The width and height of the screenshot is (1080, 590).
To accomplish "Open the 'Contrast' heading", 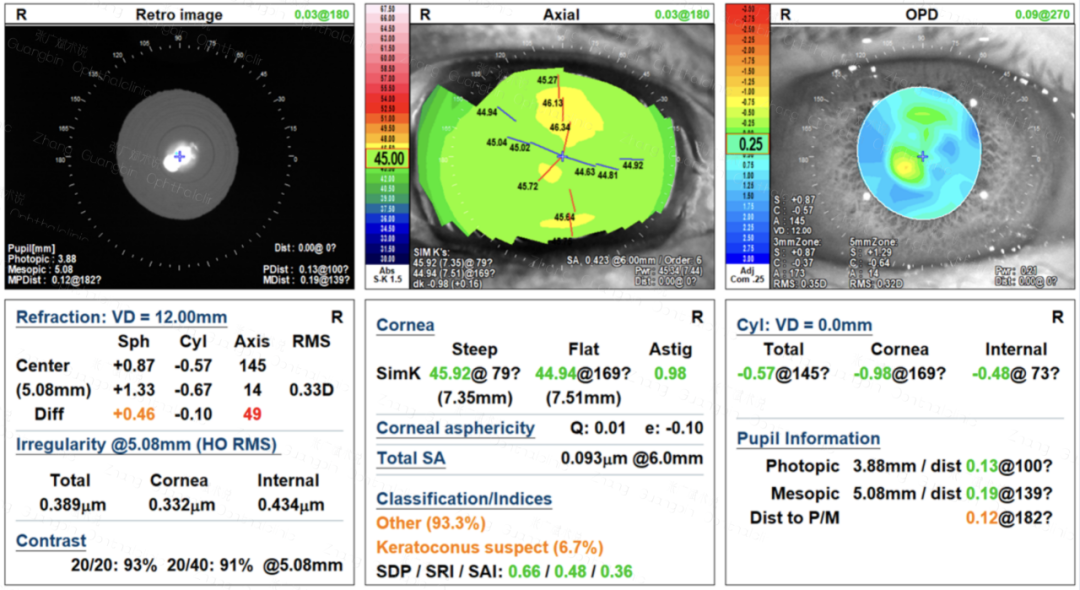I will [x=51, y=541].
